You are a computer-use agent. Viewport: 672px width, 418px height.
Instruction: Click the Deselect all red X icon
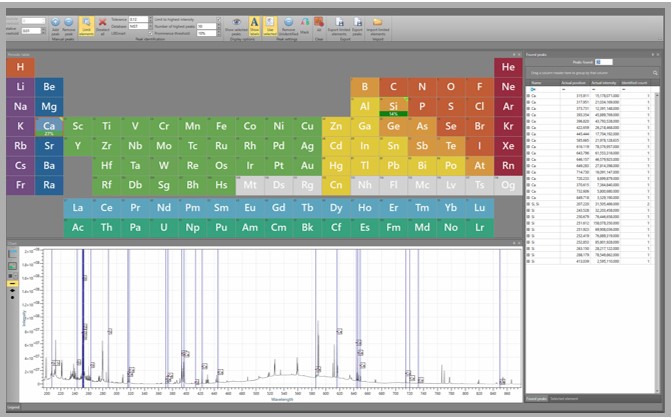pos(102,23)
